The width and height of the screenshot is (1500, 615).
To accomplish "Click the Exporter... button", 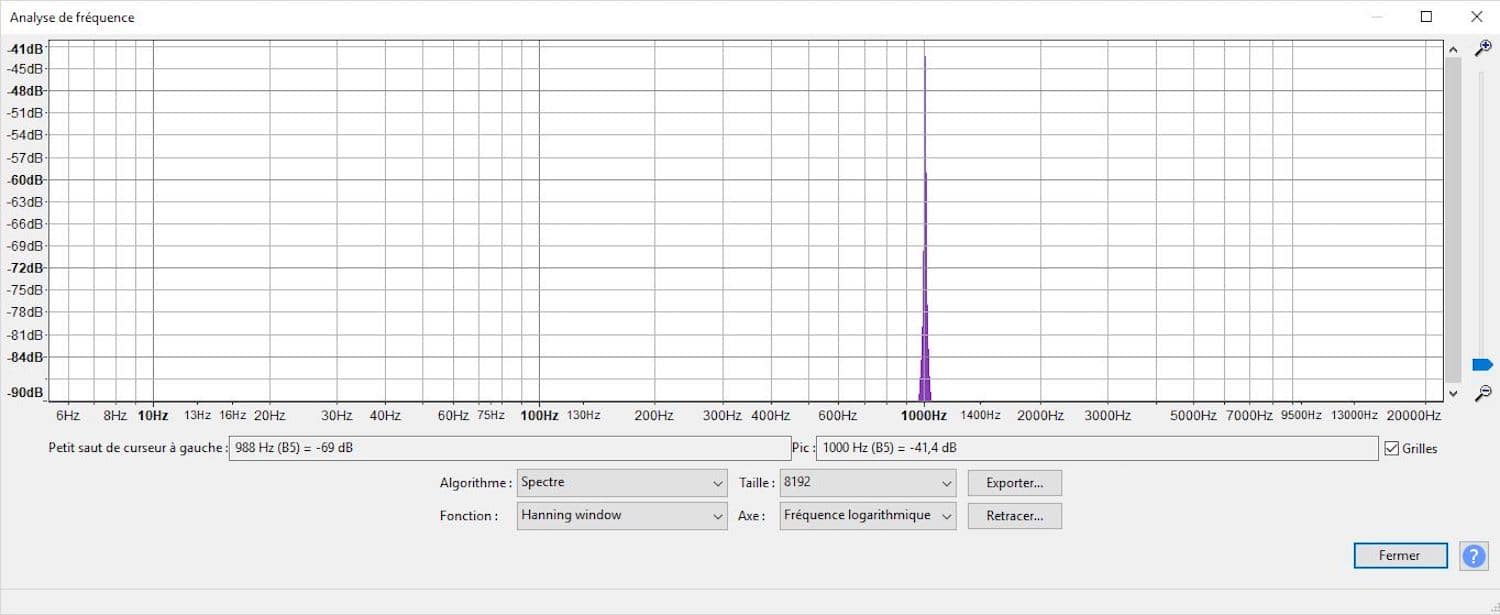I will point(1015,483).
